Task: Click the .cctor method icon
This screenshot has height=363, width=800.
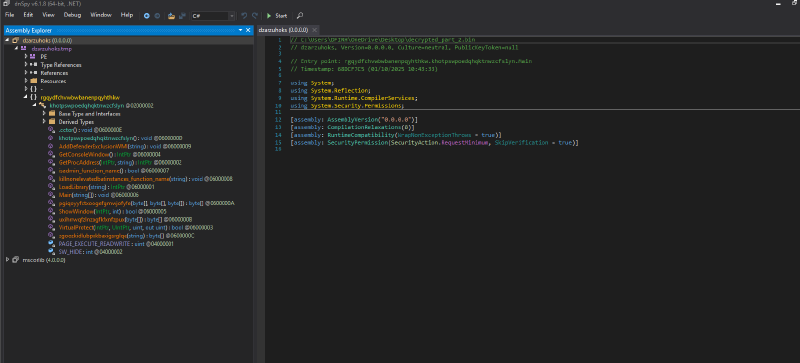Action: point(51,130)
